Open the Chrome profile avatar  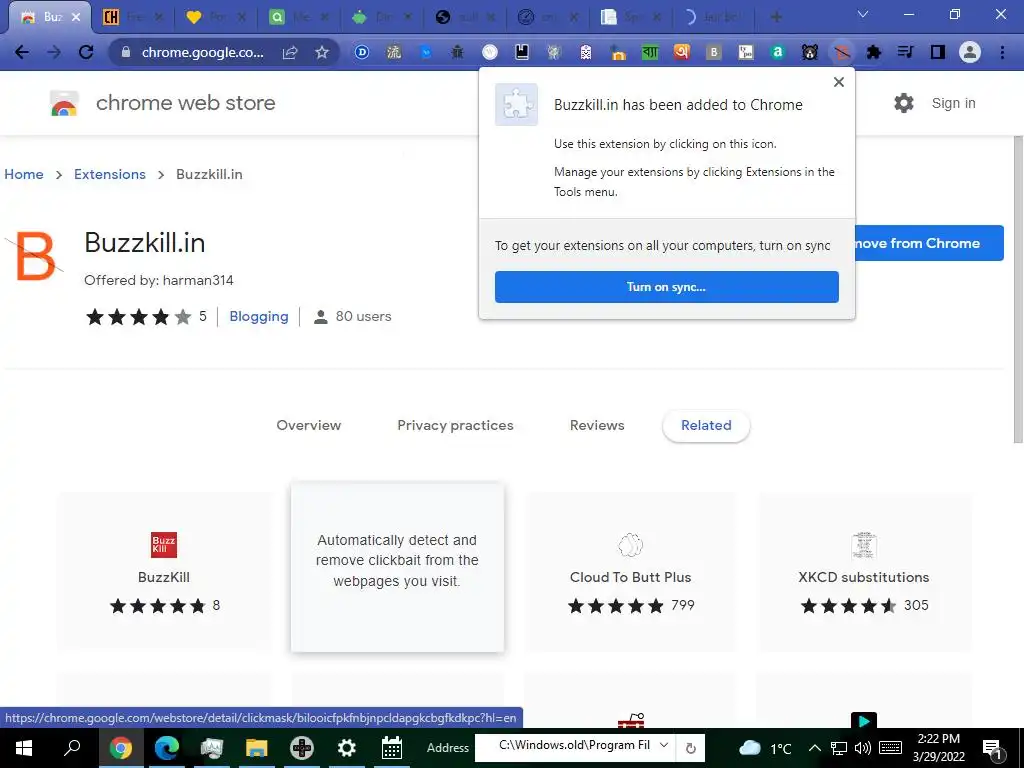click(x=970, y=52)
